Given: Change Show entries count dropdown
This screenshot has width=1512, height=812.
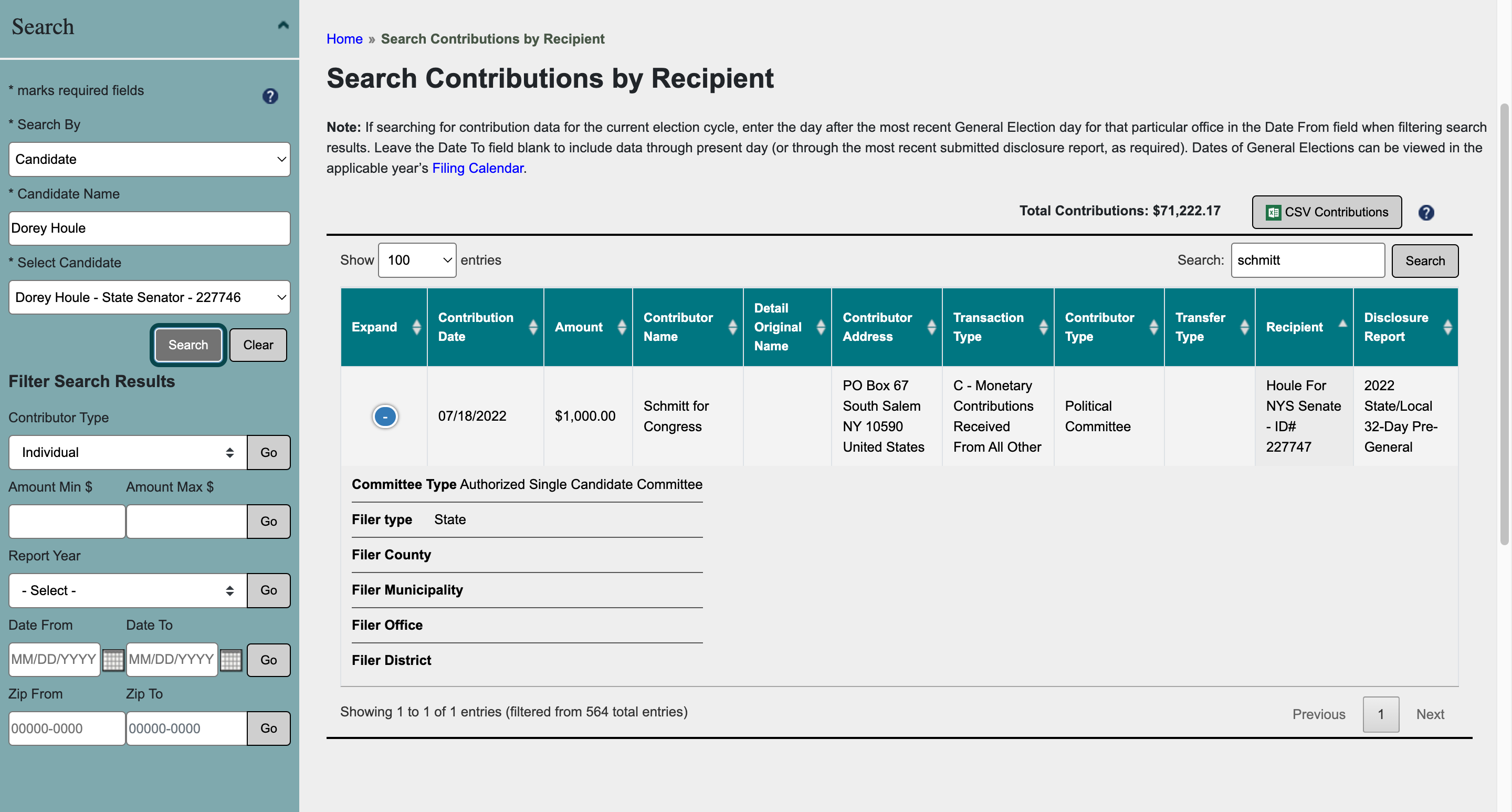Looking at the screenshot, I should coord(417,260).
